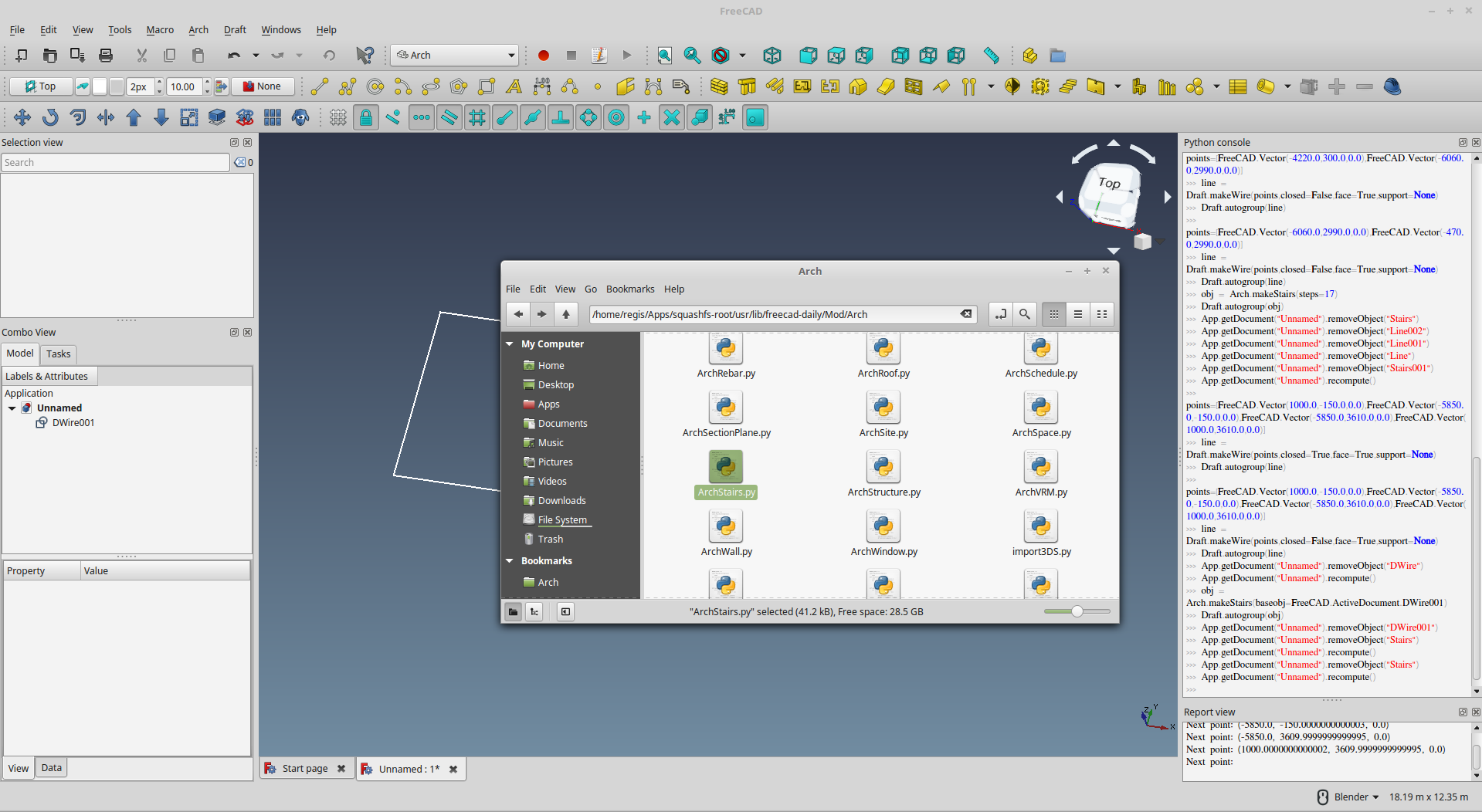Open the Draft Text tool
This screenshot has width=1482, height=812.
(514, 86)
